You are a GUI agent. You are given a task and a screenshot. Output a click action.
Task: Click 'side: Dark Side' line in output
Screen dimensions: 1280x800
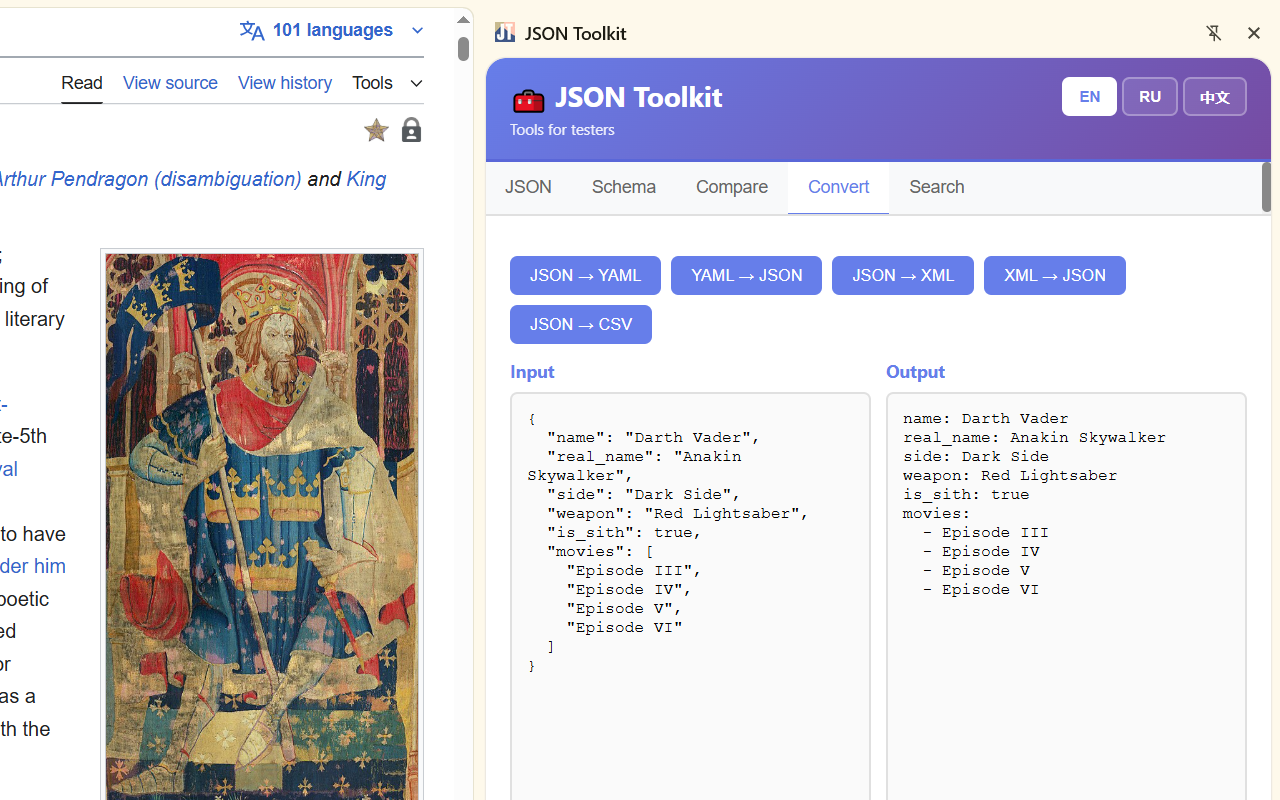tap(976, 457)
